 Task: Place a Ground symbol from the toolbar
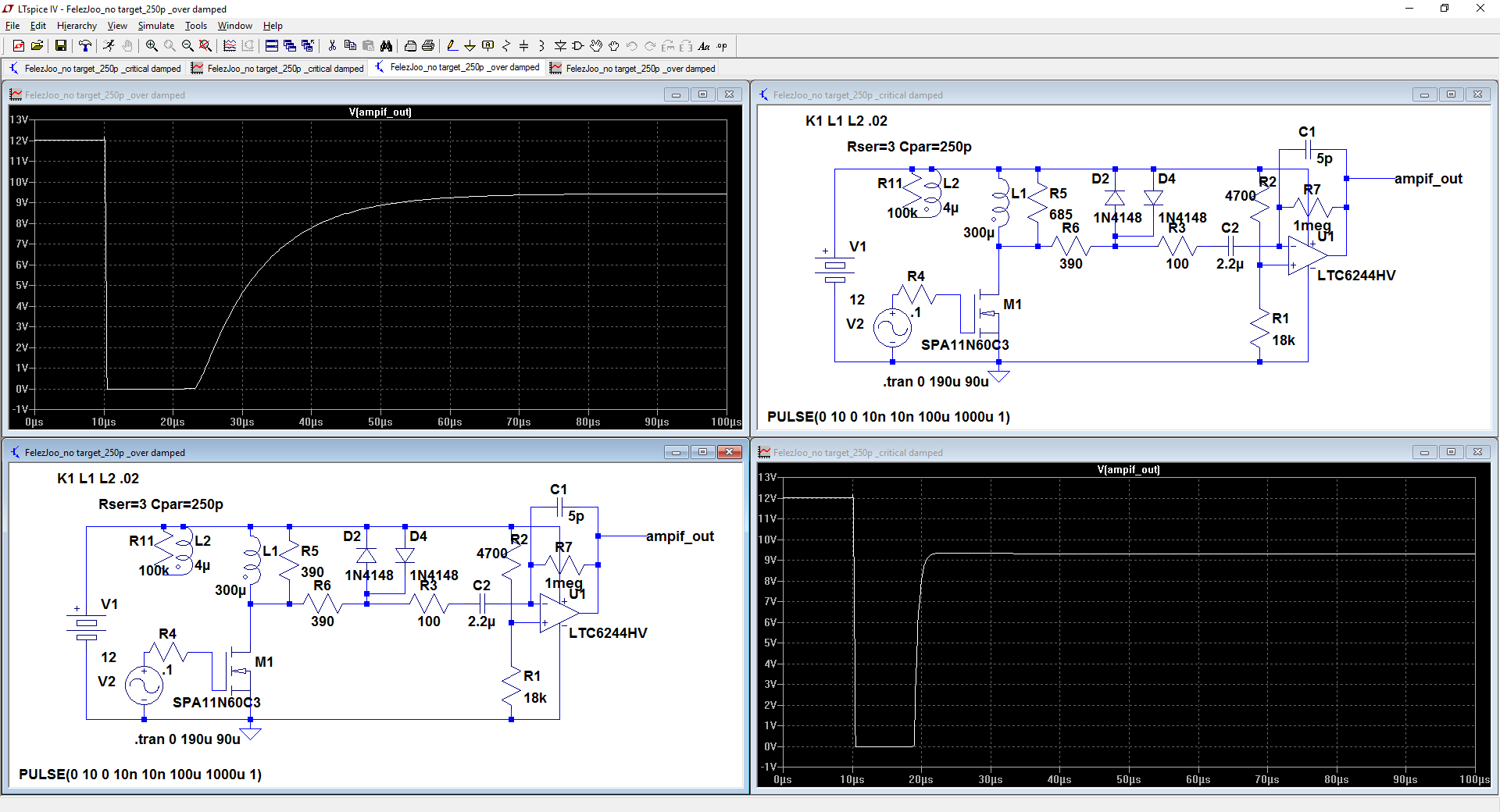pyautogui.click(x=470, y=46)
